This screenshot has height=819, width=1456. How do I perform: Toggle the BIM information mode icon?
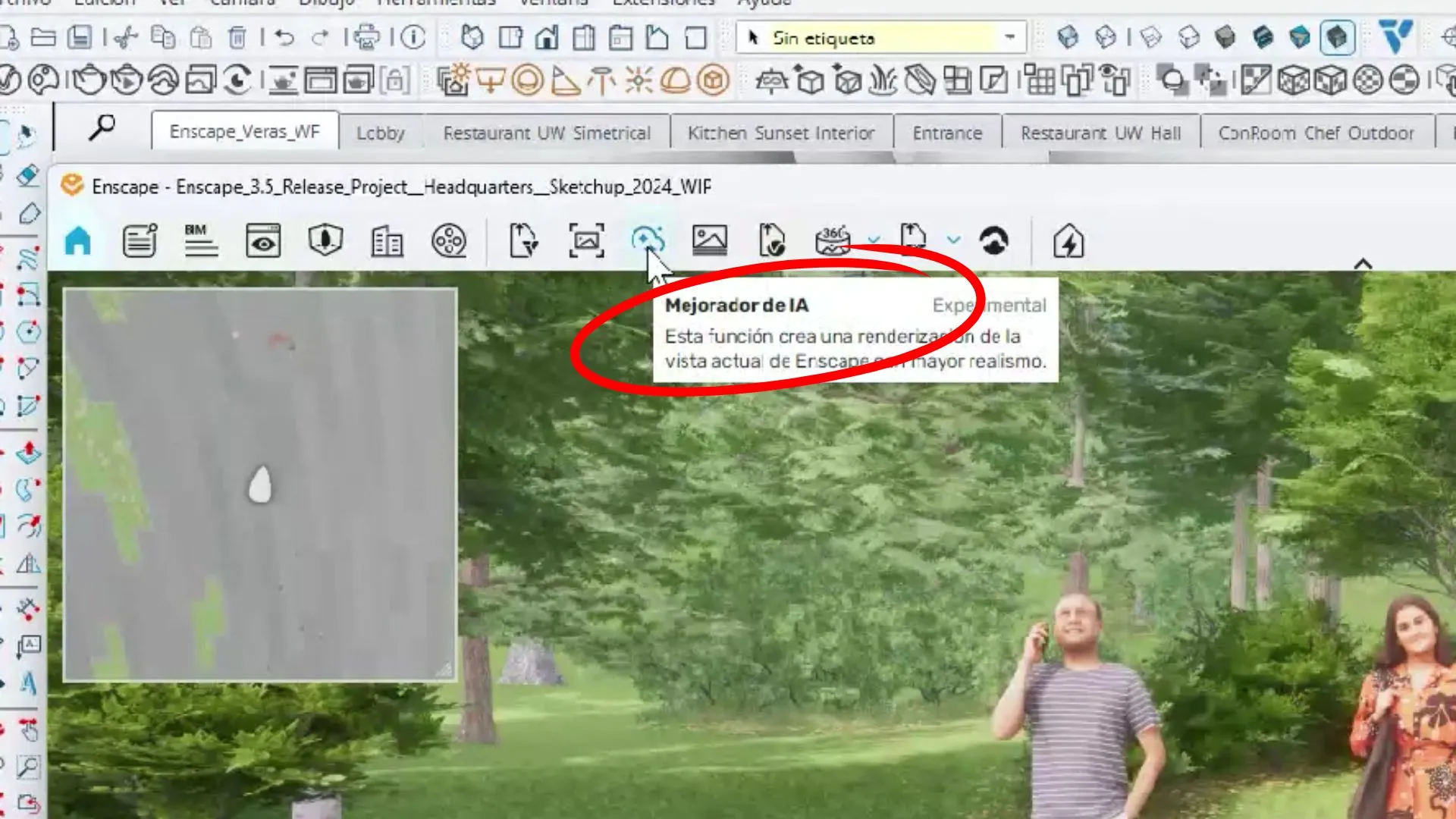coord(200,240)
